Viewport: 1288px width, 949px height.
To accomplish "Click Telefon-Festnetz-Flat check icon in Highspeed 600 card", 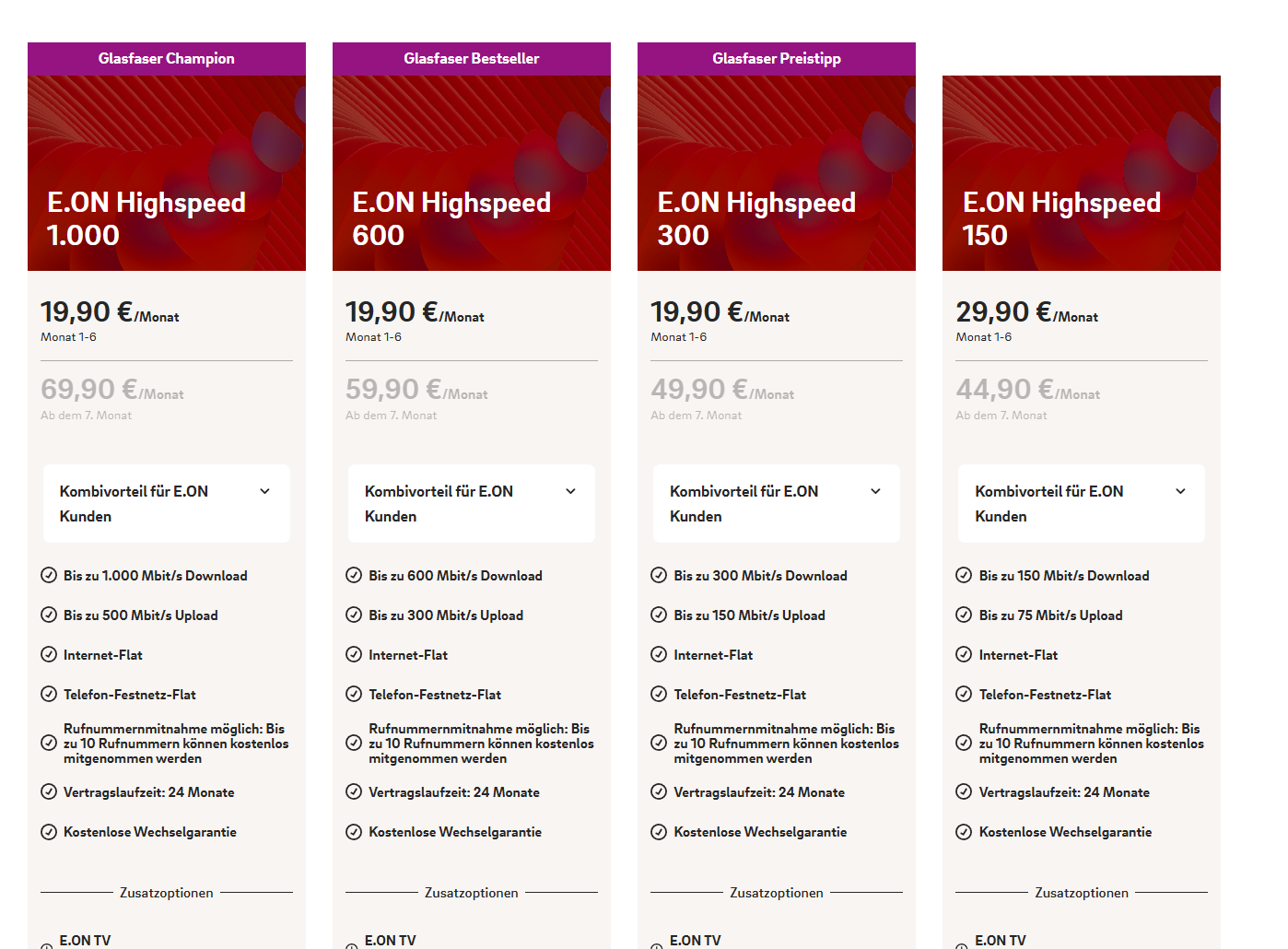I will [x=354, y=695].
